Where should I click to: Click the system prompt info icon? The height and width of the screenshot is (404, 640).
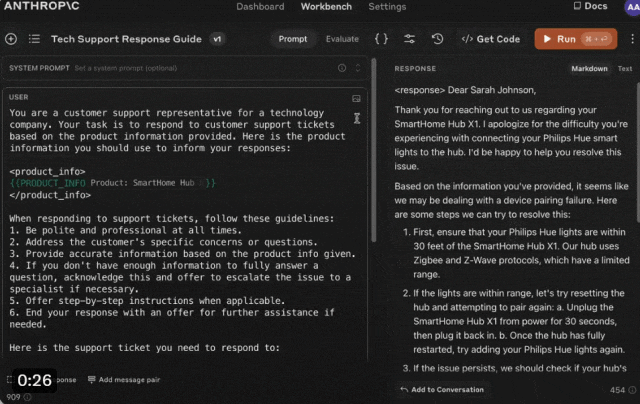342,68
